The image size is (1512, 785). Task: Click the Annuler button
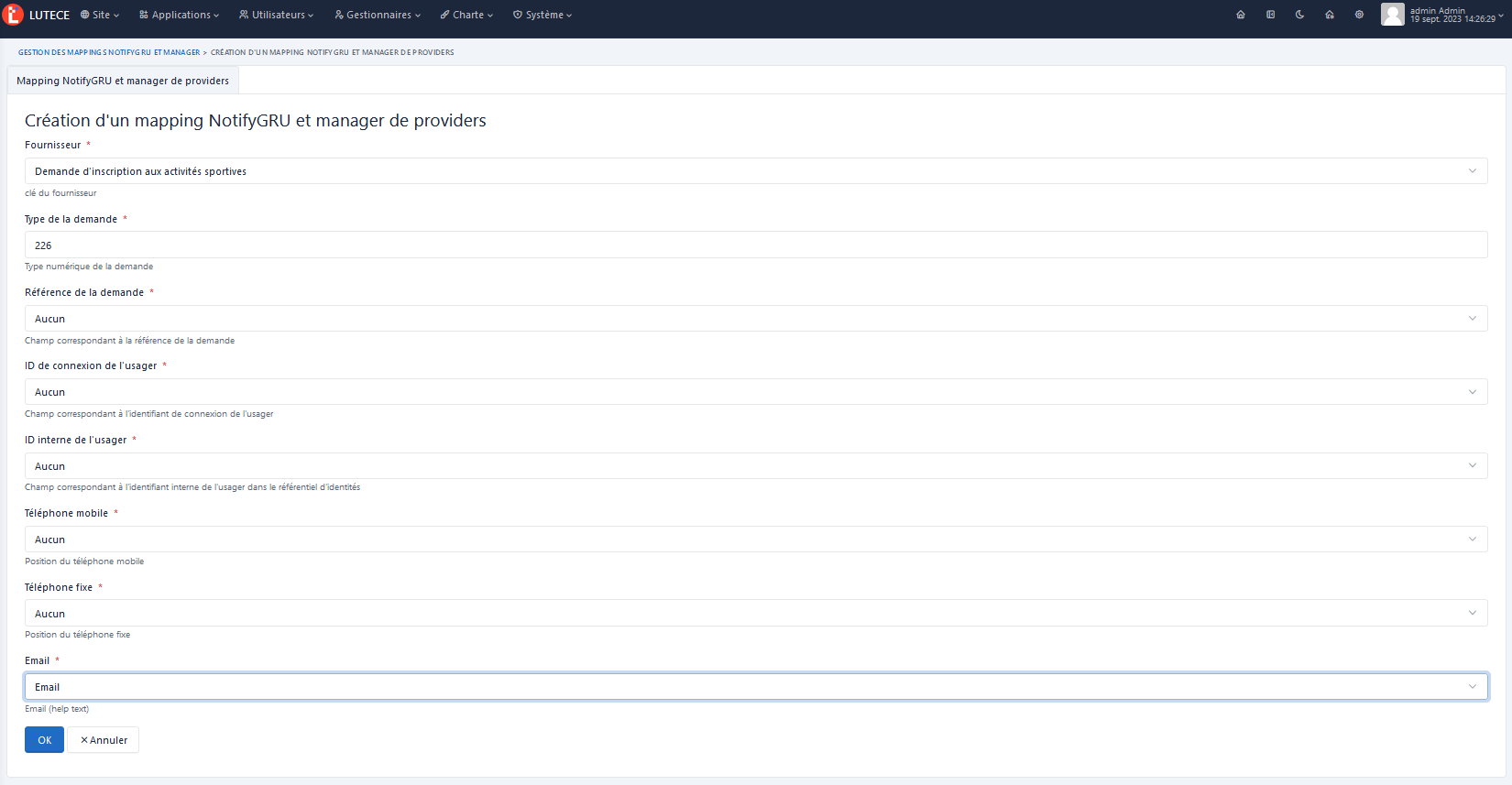point(104,740)
